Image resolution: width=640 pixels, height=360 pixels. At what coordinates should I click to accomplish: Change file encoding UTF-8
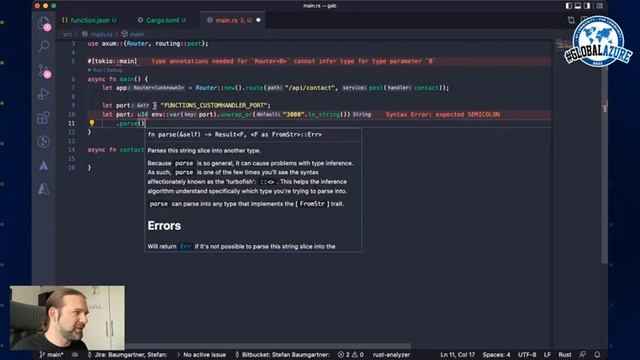click(x=527, y=355)
